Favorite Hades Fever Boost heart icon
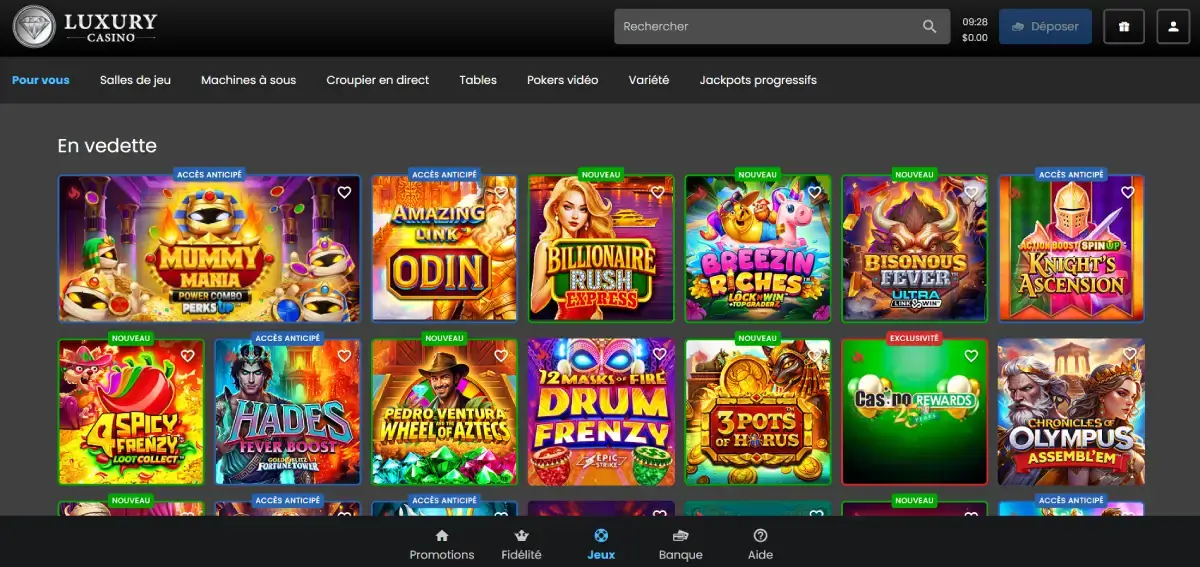Image resolution: width=1200 pixels, height=567 pixels. (344, 355)
